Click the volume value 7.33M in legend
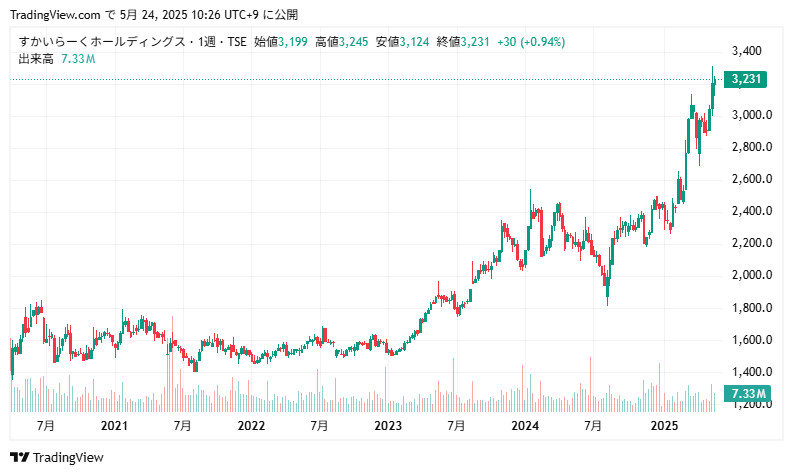This screenshot has width=793, height=475. [78, 59]
